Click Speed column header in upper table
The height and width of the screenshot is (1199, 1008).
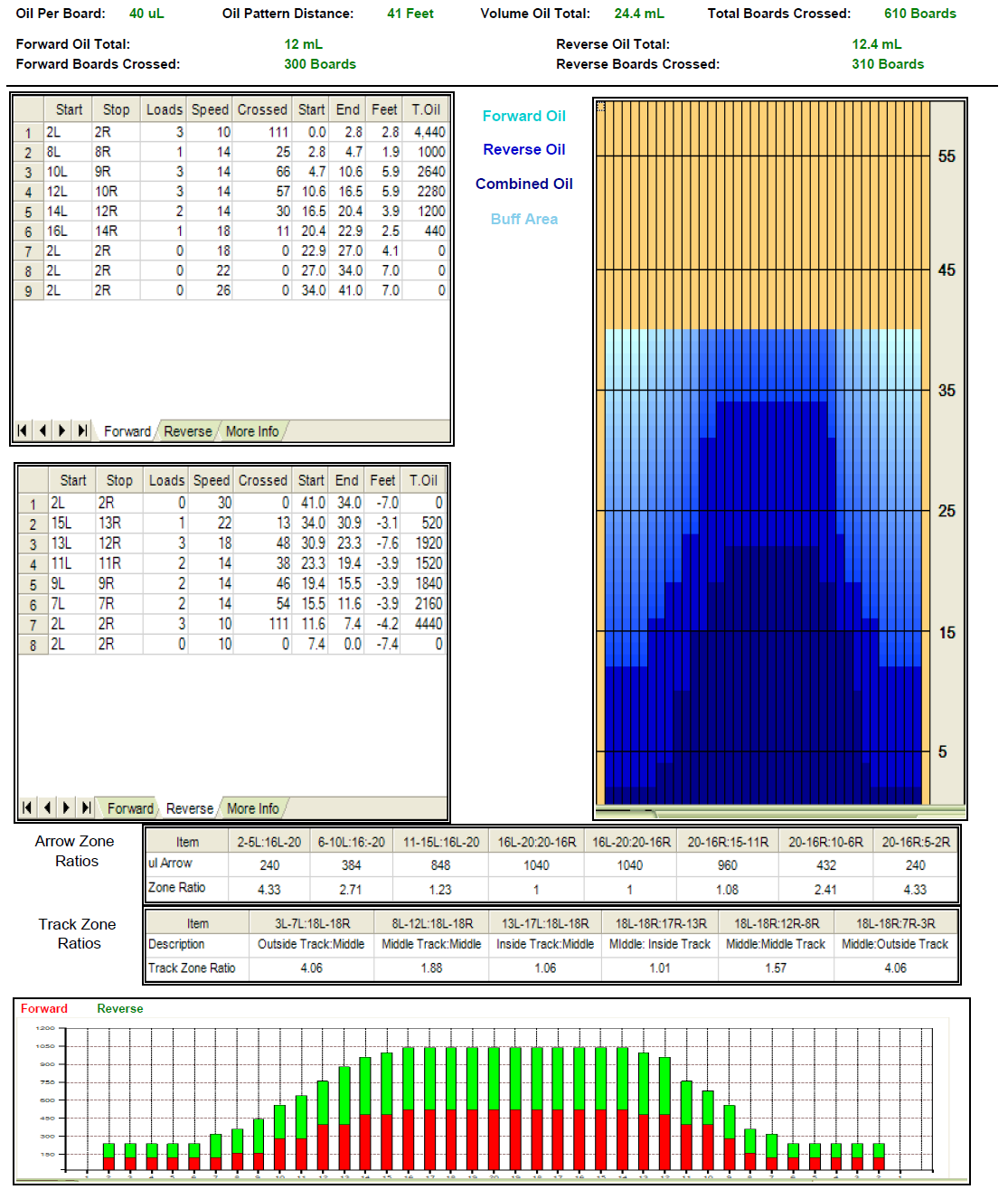[x=210, y=109]
